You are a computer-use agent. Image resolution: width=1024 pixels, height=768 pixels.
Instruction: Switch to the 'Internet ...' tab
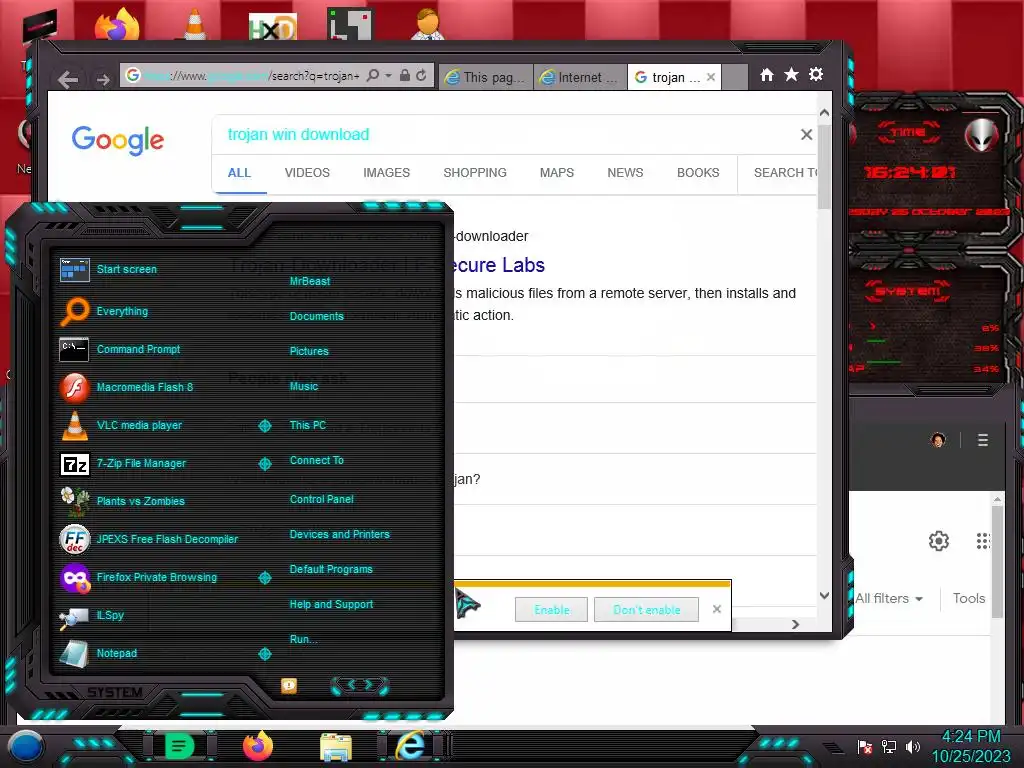(x=580, y=77)
